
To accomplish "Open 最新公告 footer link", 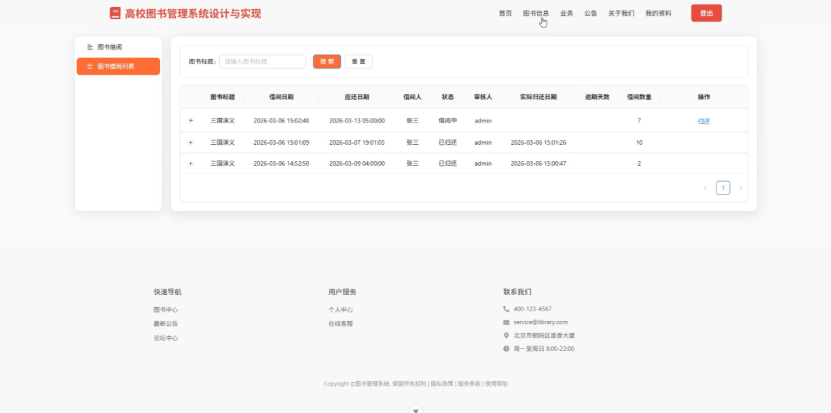I will 166,323.
